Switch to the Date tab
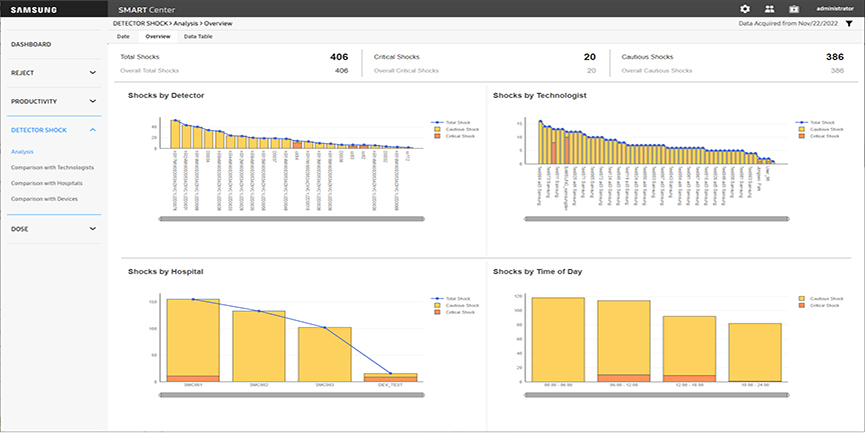 [x=123, y=36]
